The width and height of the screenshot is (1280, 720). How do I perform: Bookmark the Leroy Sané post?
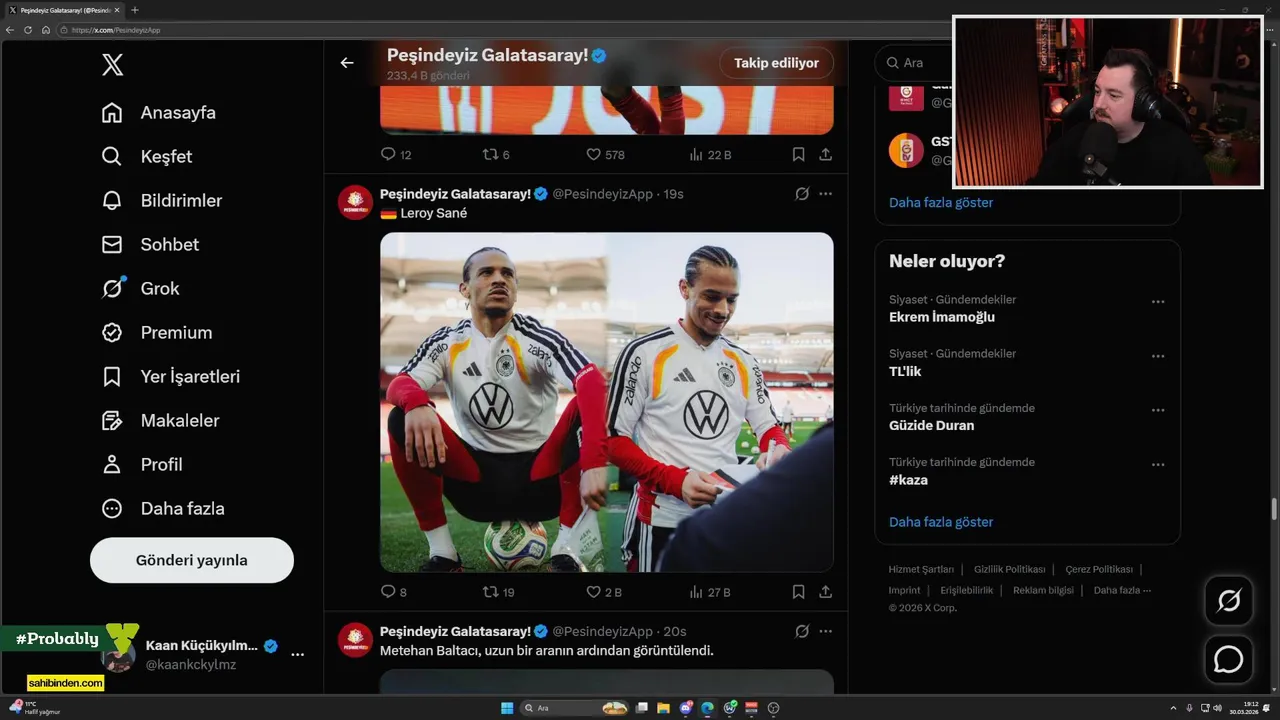coord(798,592)
